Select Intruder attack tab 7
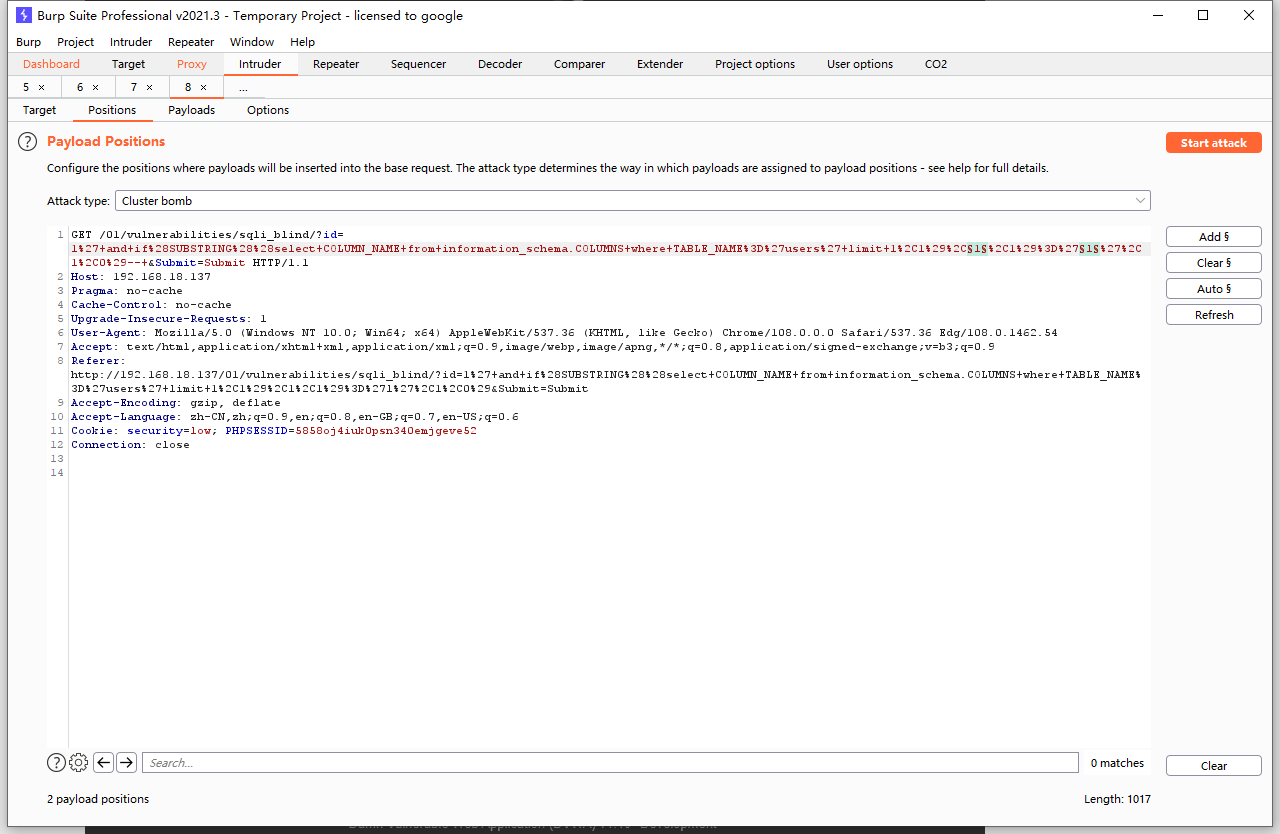The width and height of the screenshot is (1280, 834). 134,88
